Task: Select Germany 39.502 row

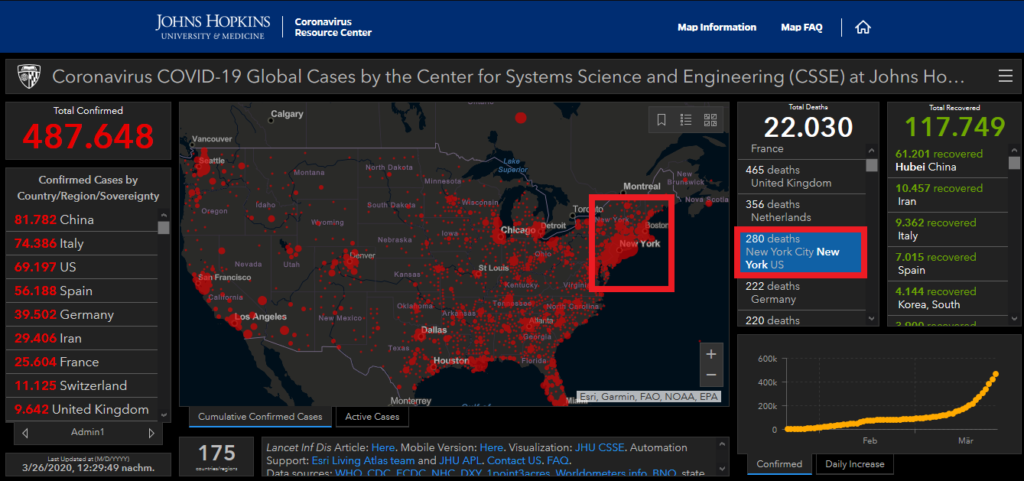Action: coord(83,315)
